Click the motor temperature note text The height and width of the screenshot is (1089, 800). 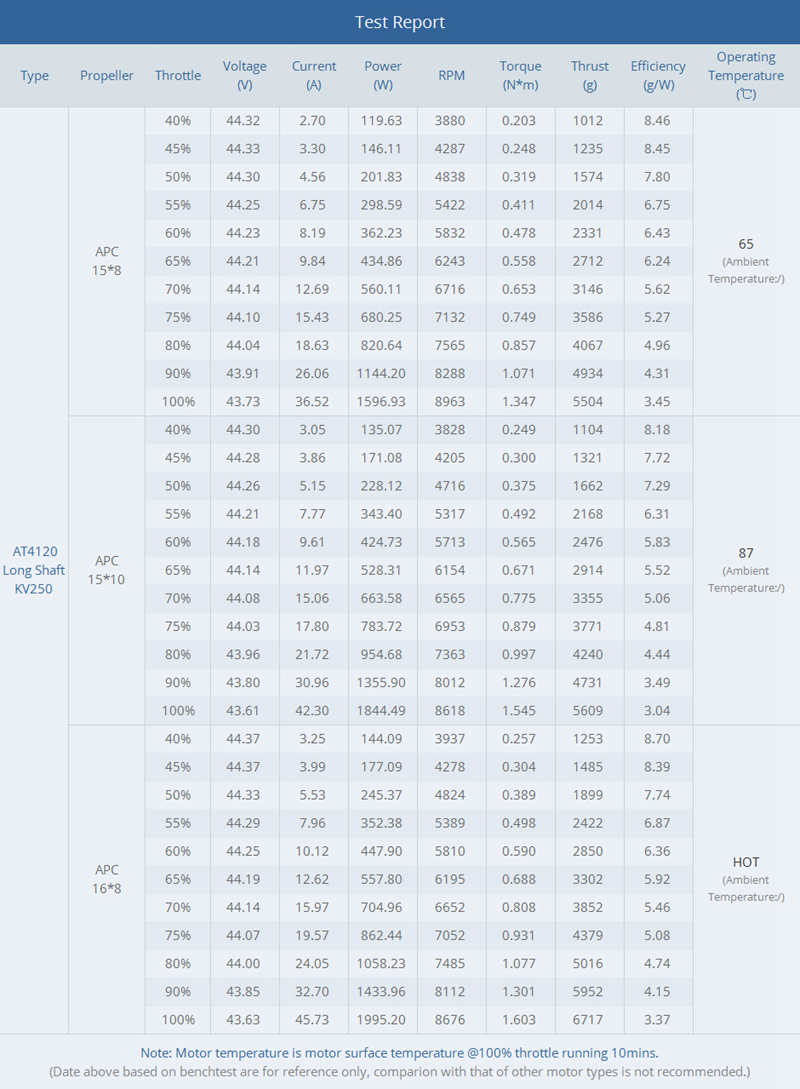point(400,1052)
